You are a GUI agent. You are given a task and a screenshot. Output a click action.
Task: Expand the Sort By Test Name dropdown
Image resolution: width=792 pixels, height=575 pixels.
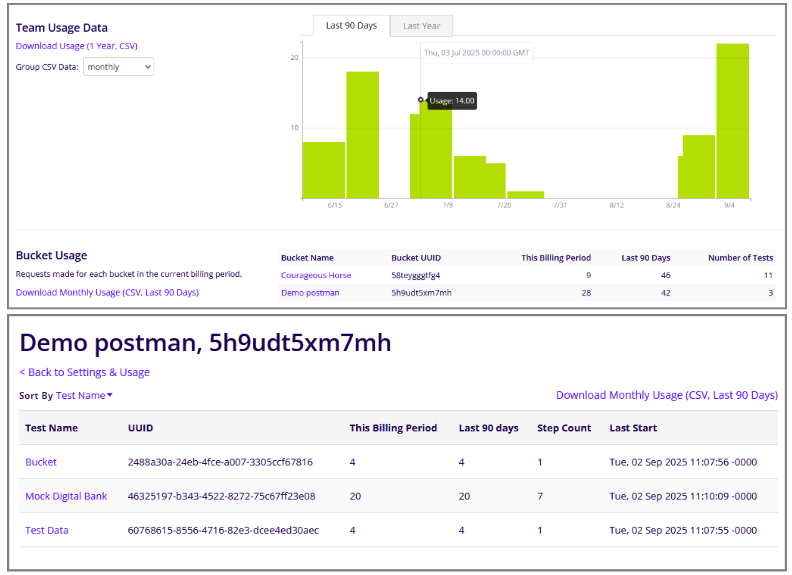click(x=84, y=396)
